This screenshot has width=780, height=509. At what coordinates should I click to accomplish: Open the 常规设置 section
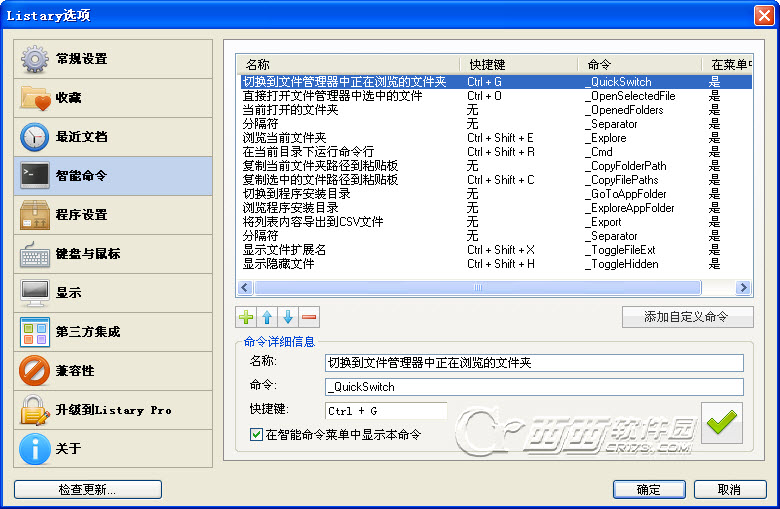(x=113, y=59)
